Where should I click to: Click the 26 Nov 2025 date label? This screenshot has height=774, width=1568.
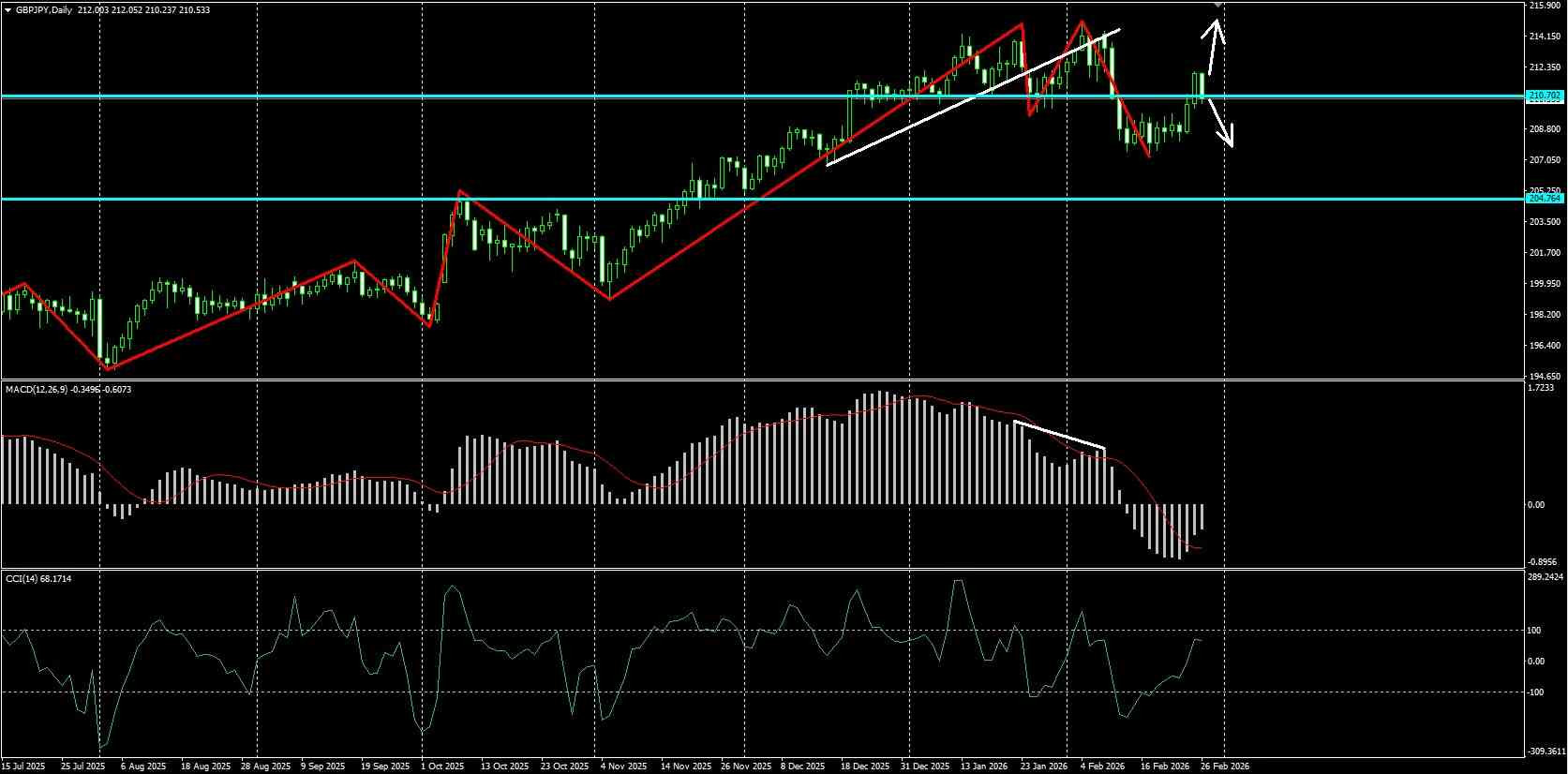point(746,767)
